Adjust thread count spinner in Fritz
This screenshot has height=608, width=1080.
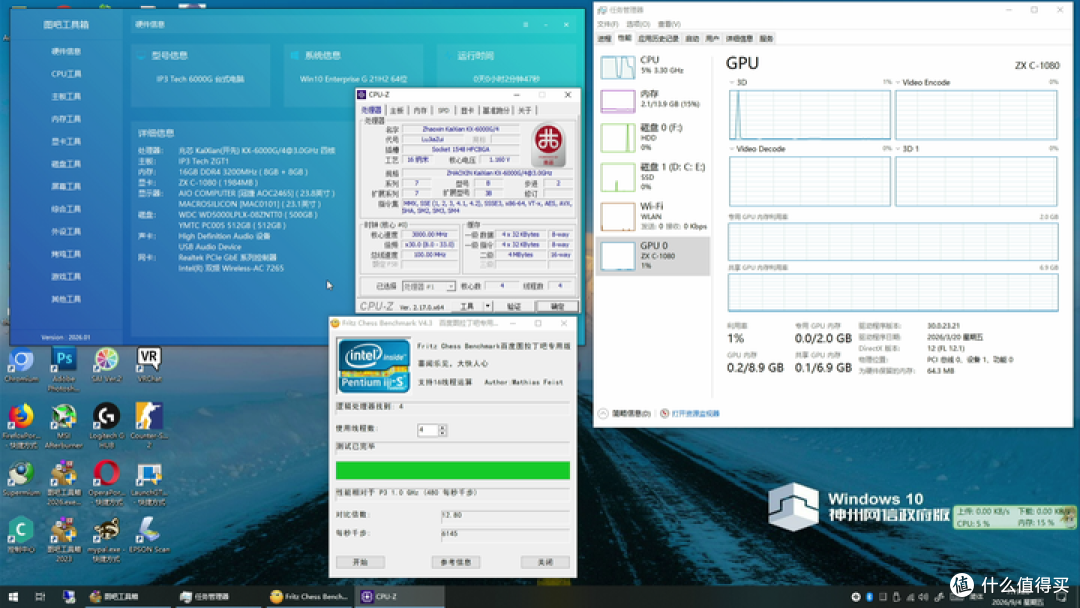coord(442,430)
